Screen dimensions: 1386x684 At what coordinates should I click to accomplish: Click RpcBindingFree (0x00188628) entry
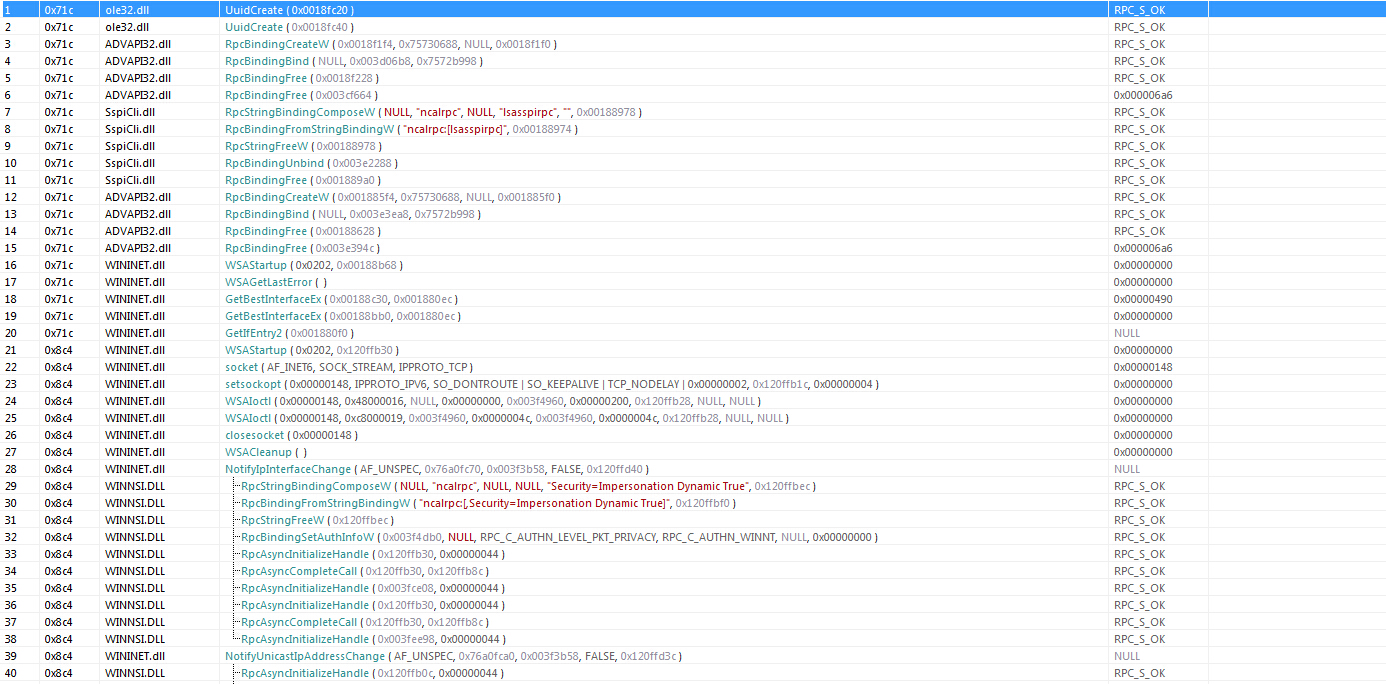point(303,231)
